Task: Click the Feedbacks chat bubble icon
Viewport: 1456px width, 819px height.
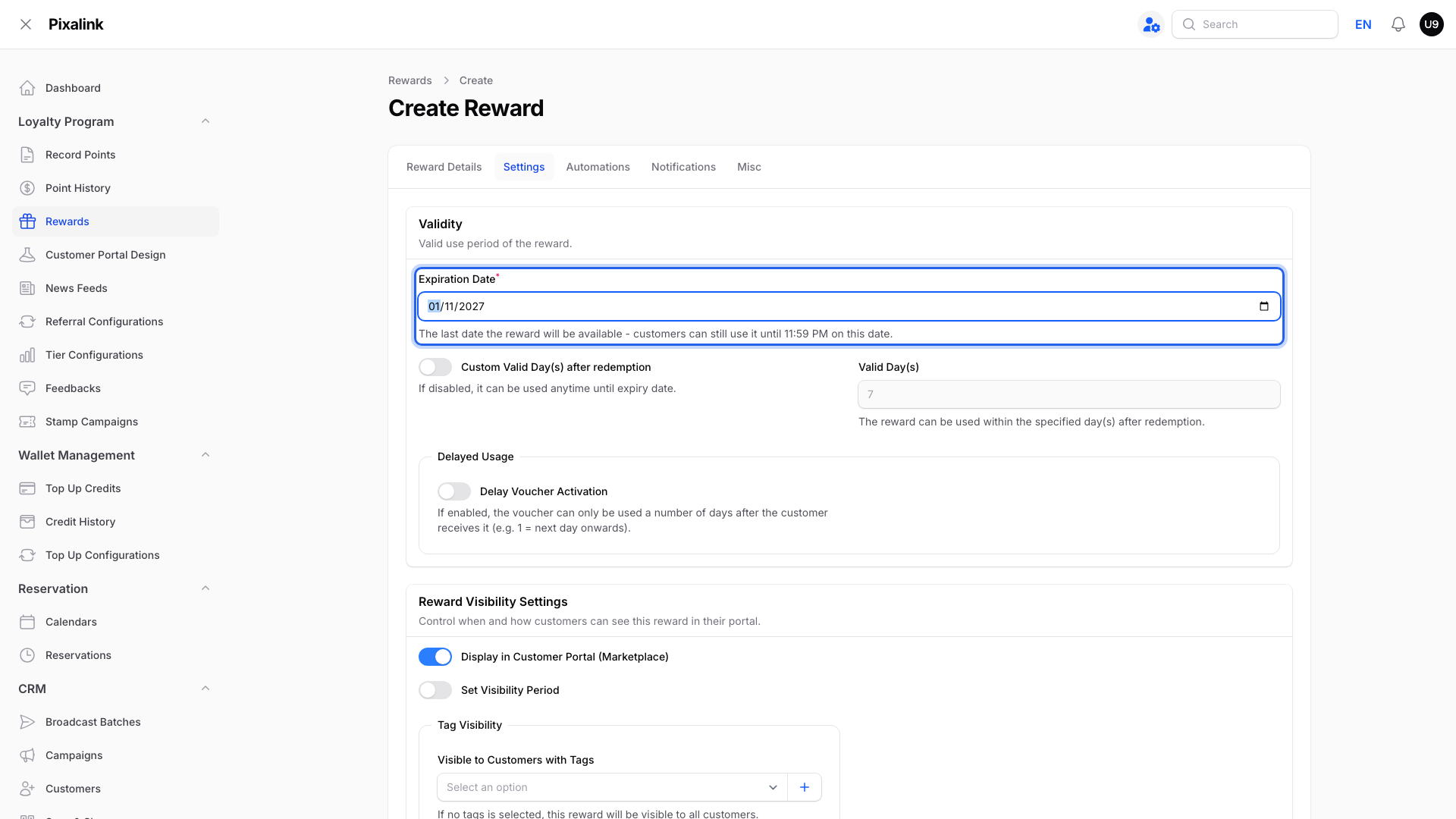Action: click(27, 388)
